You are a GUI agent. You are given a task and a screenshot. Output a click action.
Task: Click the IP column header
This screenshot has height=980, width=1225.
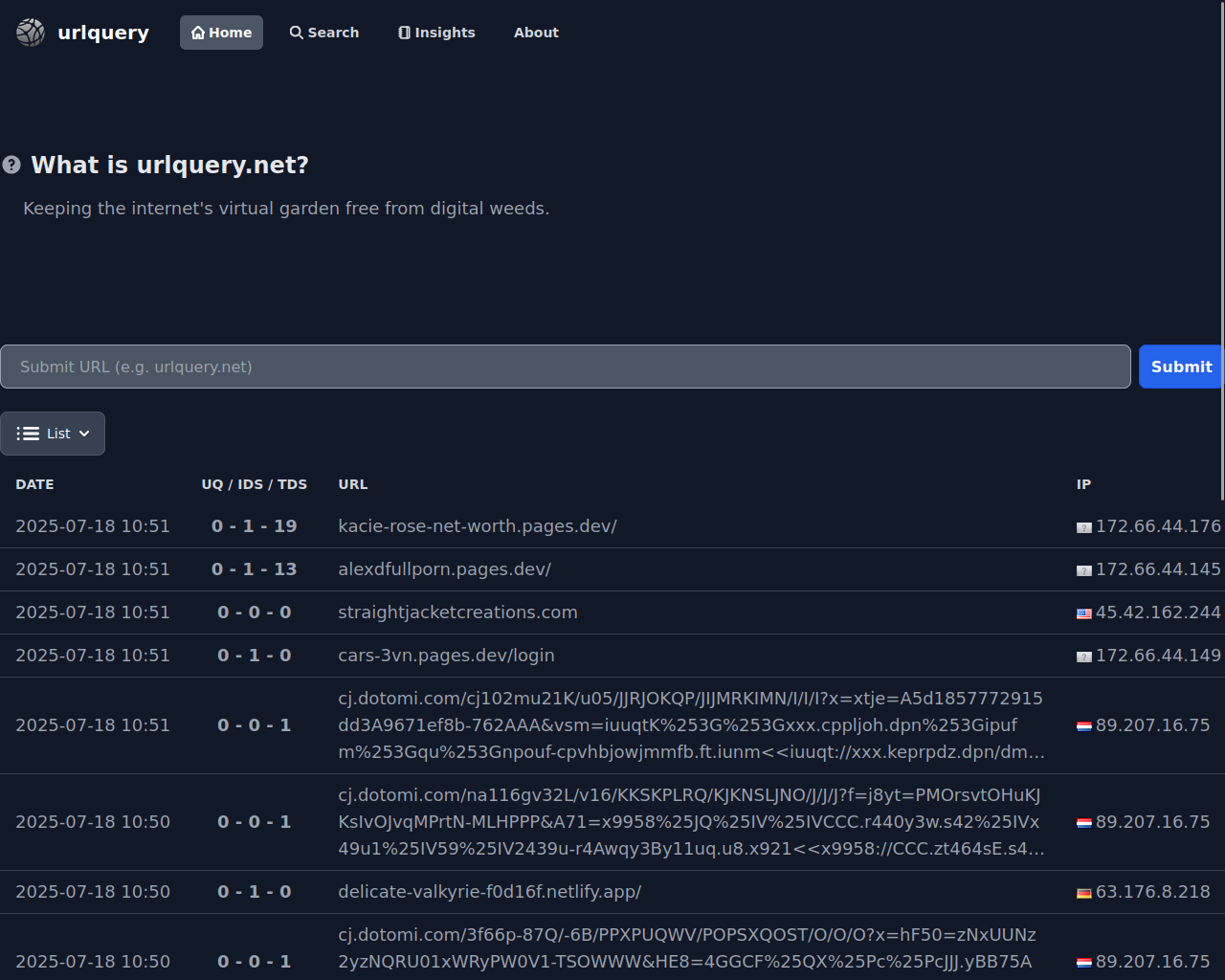(x=1083, y=484)
